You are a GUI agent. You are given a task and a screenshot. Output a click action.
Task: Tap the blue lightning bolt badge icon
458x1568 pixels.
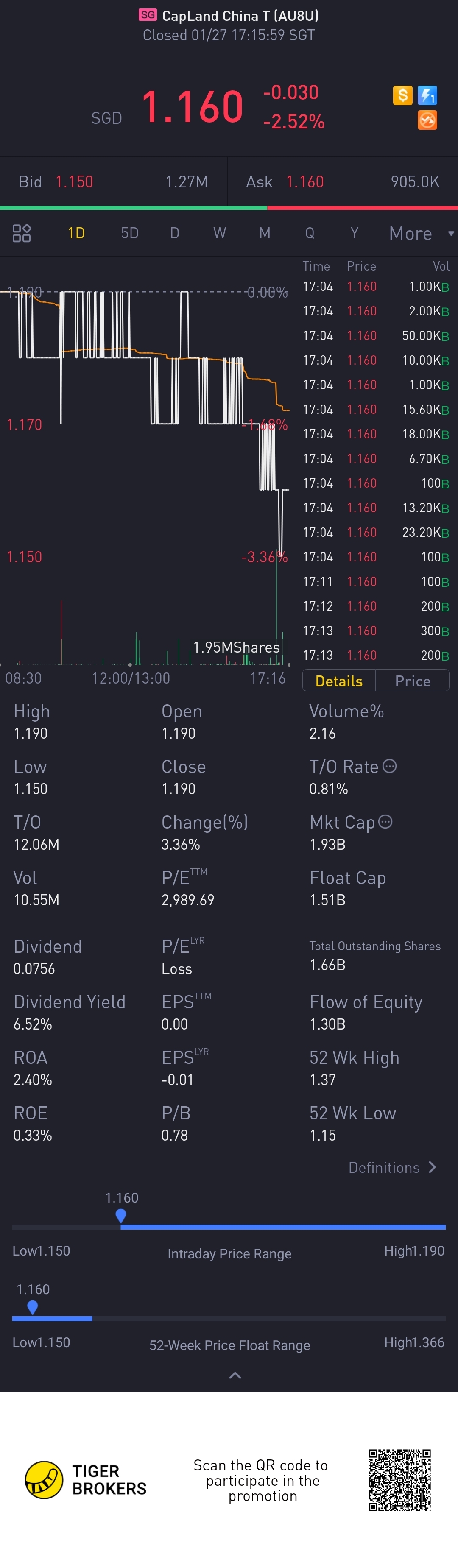(427, 95)
